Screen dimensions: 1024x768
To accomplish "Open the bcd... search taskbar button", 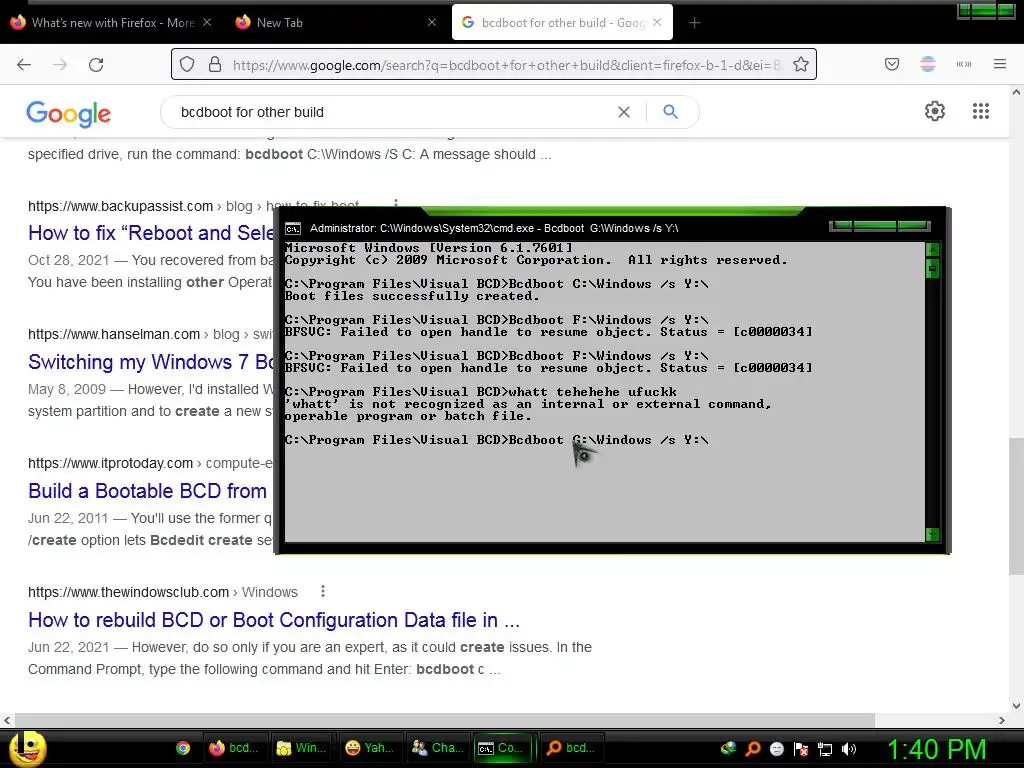I will pyautogui.click(x=571, y=748).
